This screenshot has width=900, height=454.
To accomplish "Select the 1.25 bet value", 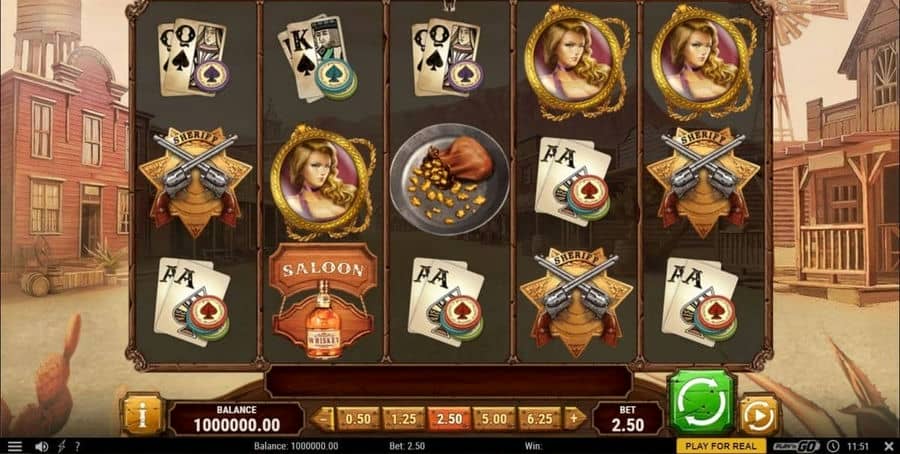I will tap(404, 418).
